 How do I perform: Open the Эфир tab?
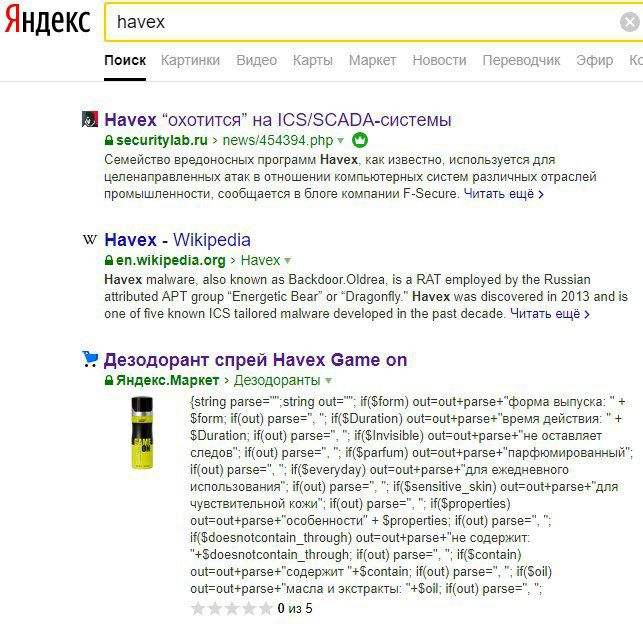[x=595, y=60]
